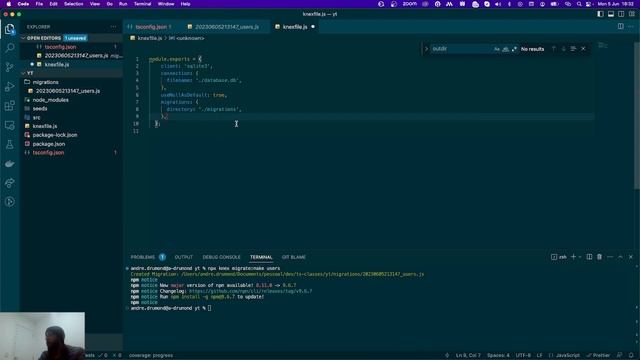Open the Extensions view
This screenshot has width=640, height=360.
pyautogui.click(x=9, y=106)
